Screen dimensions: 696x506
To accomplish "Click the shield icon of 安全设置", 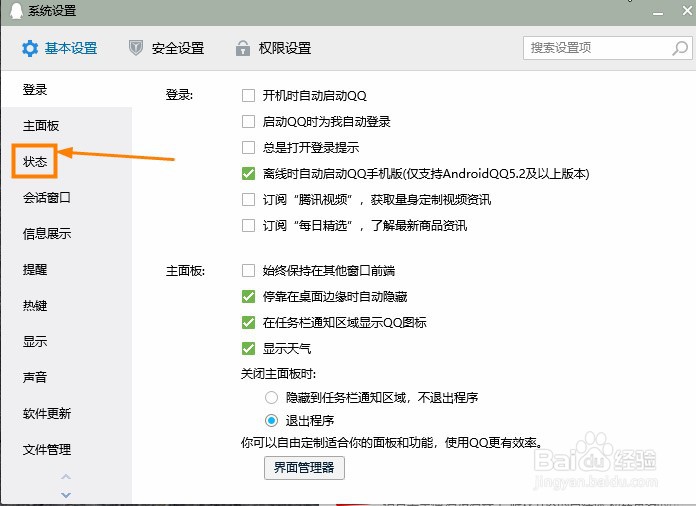I will tap(135, 47).
